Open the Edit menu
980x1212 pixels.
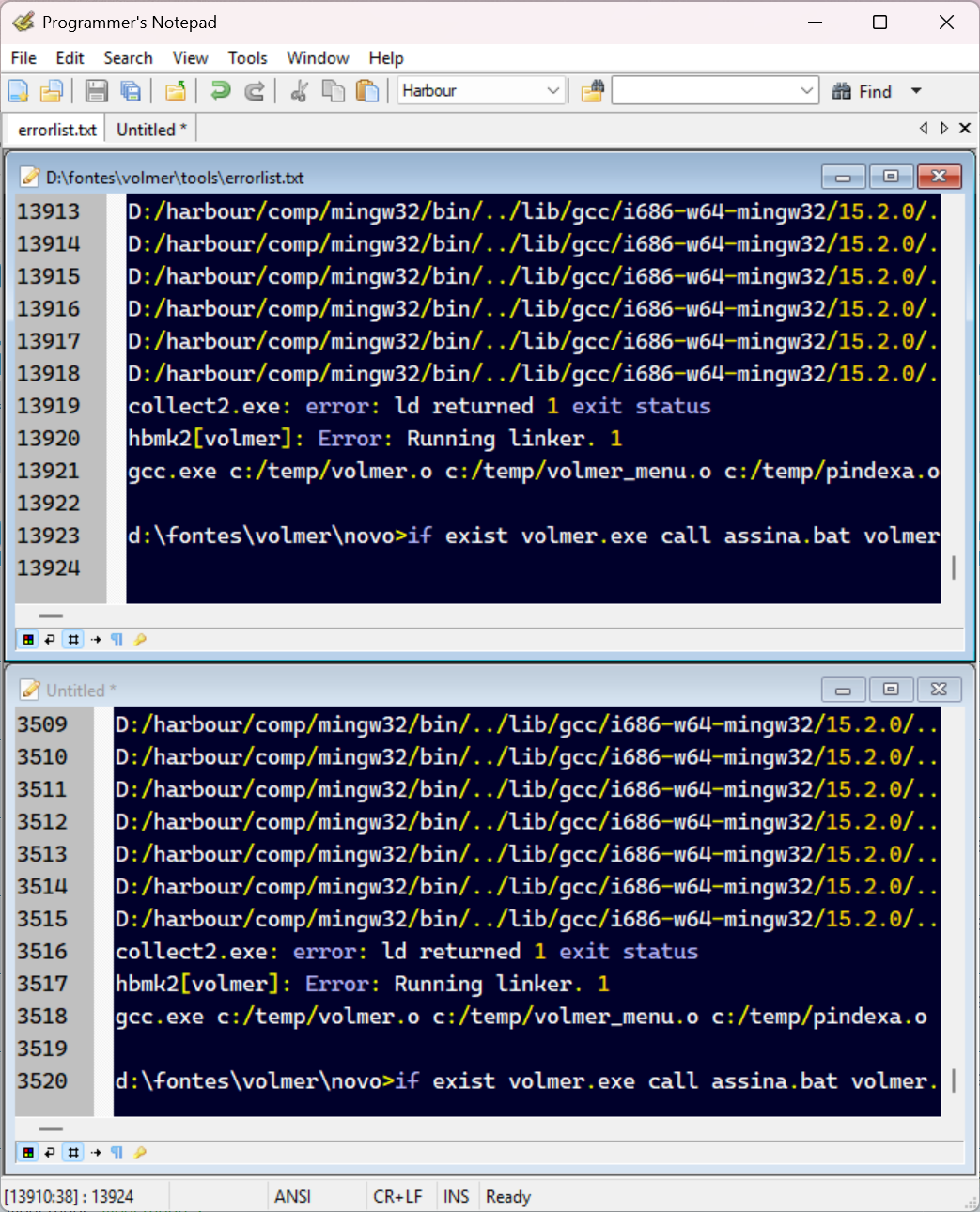coord(70,58)
